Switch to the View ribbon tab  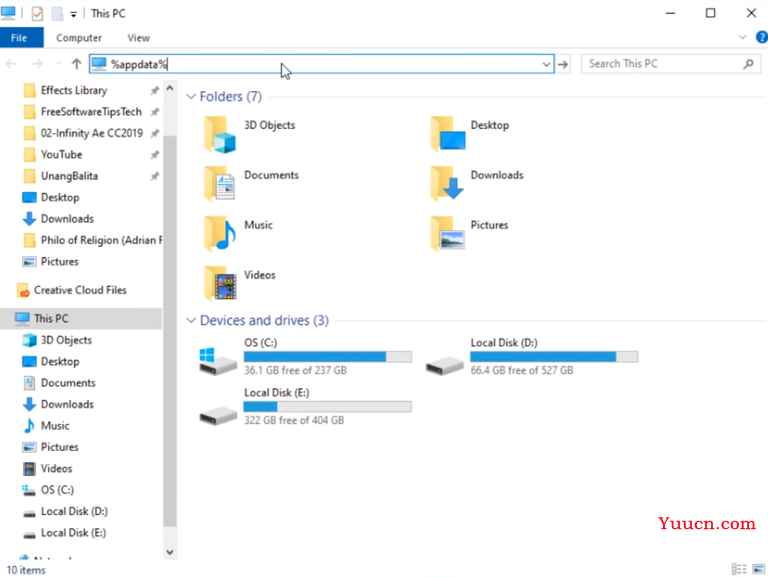coord(138,38)
